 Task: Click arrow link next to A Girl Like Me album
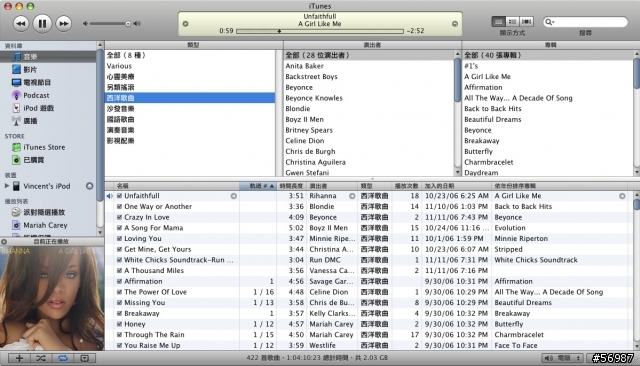(622, 196)
